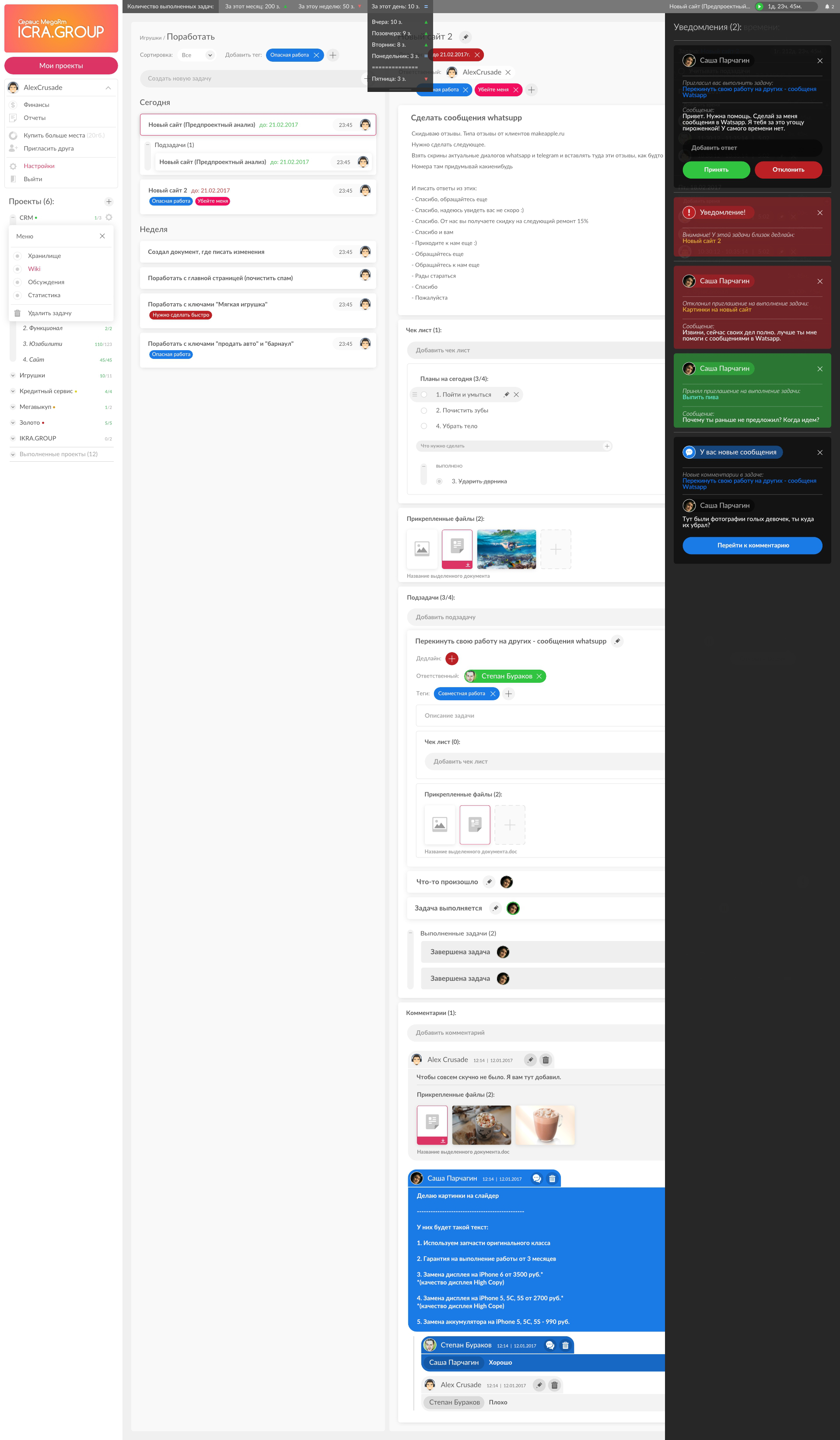Open Картинки на новый сайт link in notification
The height and width of the screenshot is (1440, 840).
coord(717,310)
